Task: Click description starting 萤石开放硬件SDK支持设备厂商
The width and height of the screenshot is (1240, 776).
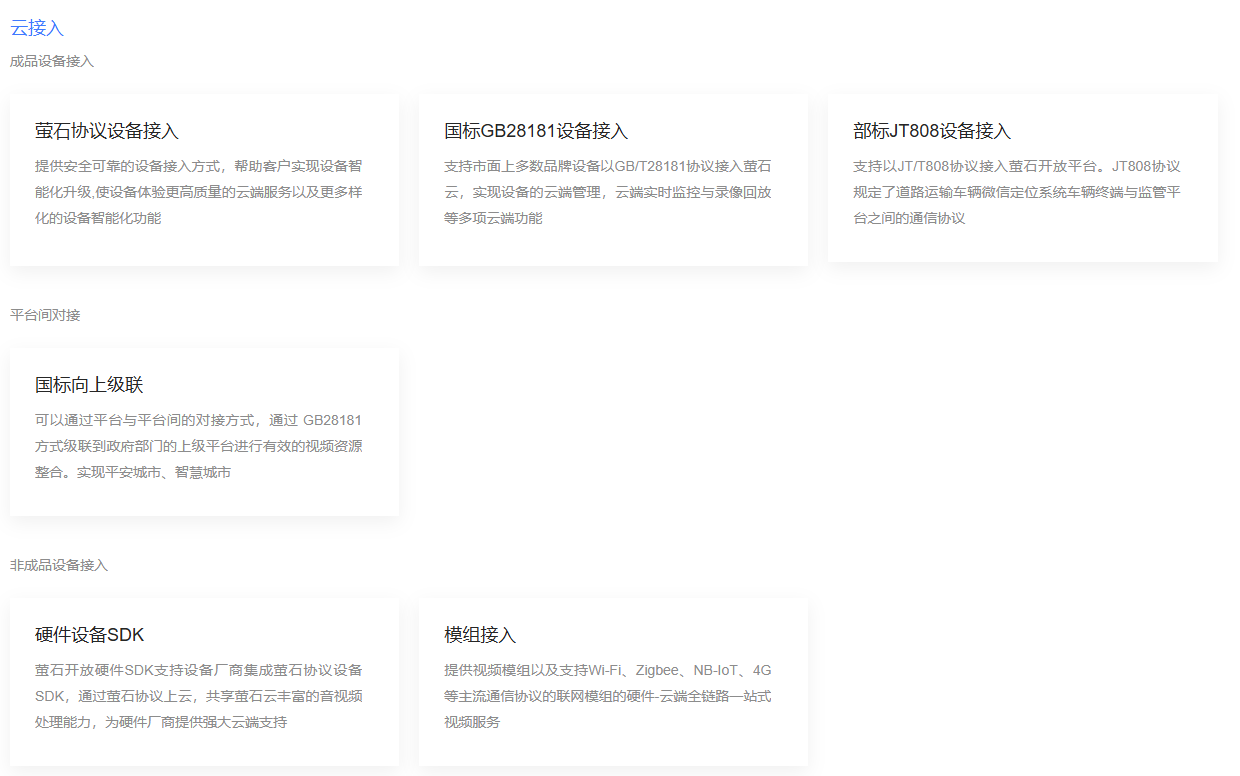Action: coord(199,696)
